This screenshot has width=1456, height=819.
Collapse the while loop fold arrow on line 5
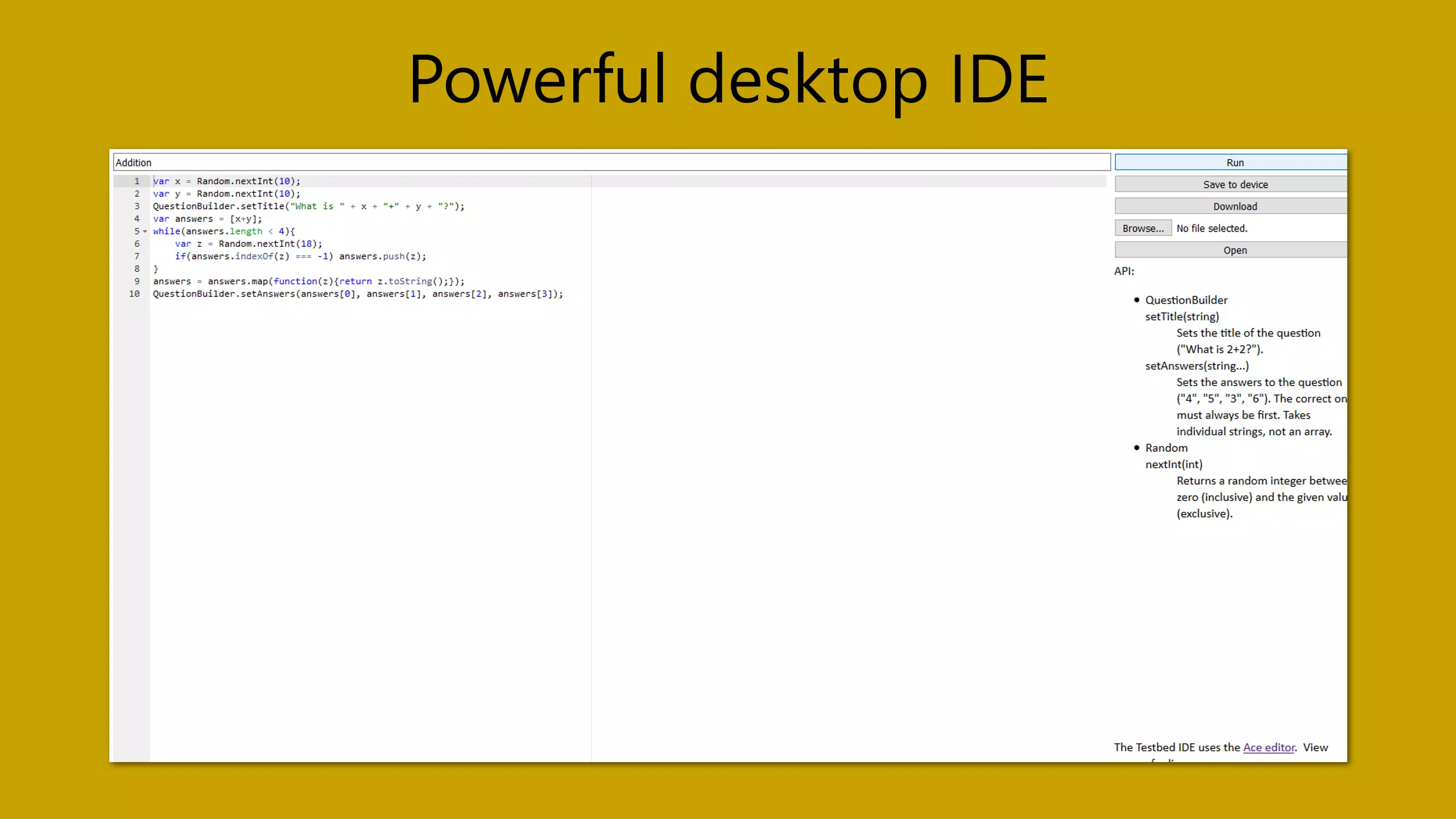click(145, 231)
